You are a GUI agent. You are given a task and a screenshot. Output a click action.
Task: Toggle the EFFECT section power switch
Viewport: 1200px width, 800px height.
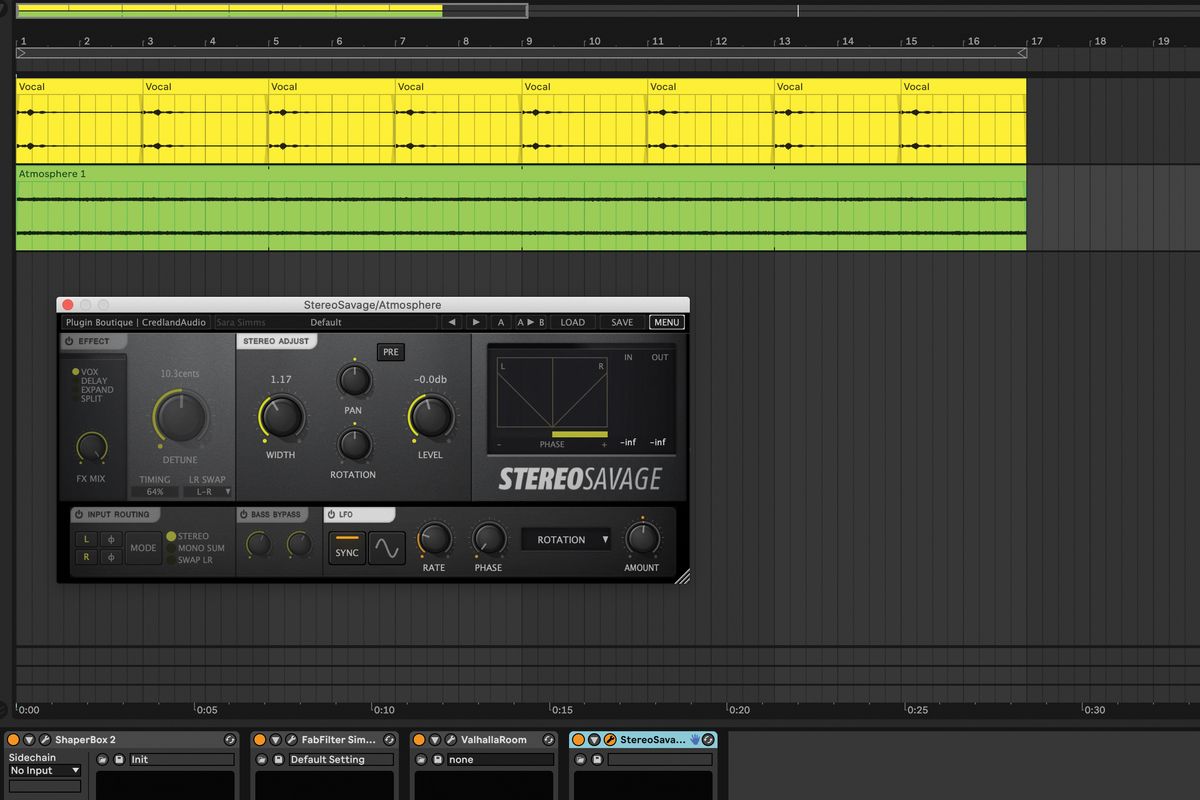point(69,341)
